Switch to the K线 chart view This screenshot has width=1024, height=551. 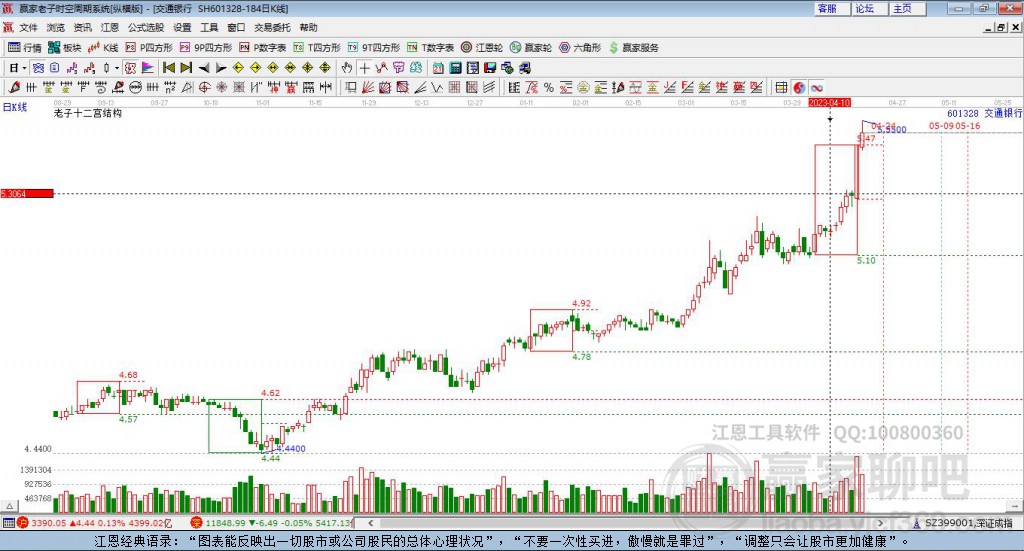point(103,48)
